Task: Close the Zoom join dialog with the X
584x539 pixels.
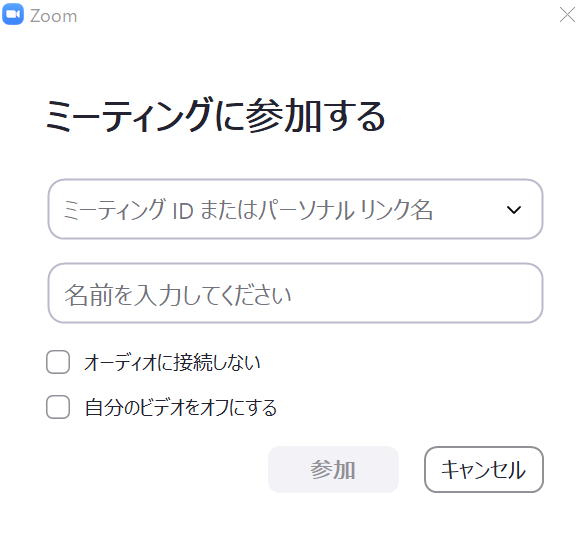Action: tap(567, 15)
